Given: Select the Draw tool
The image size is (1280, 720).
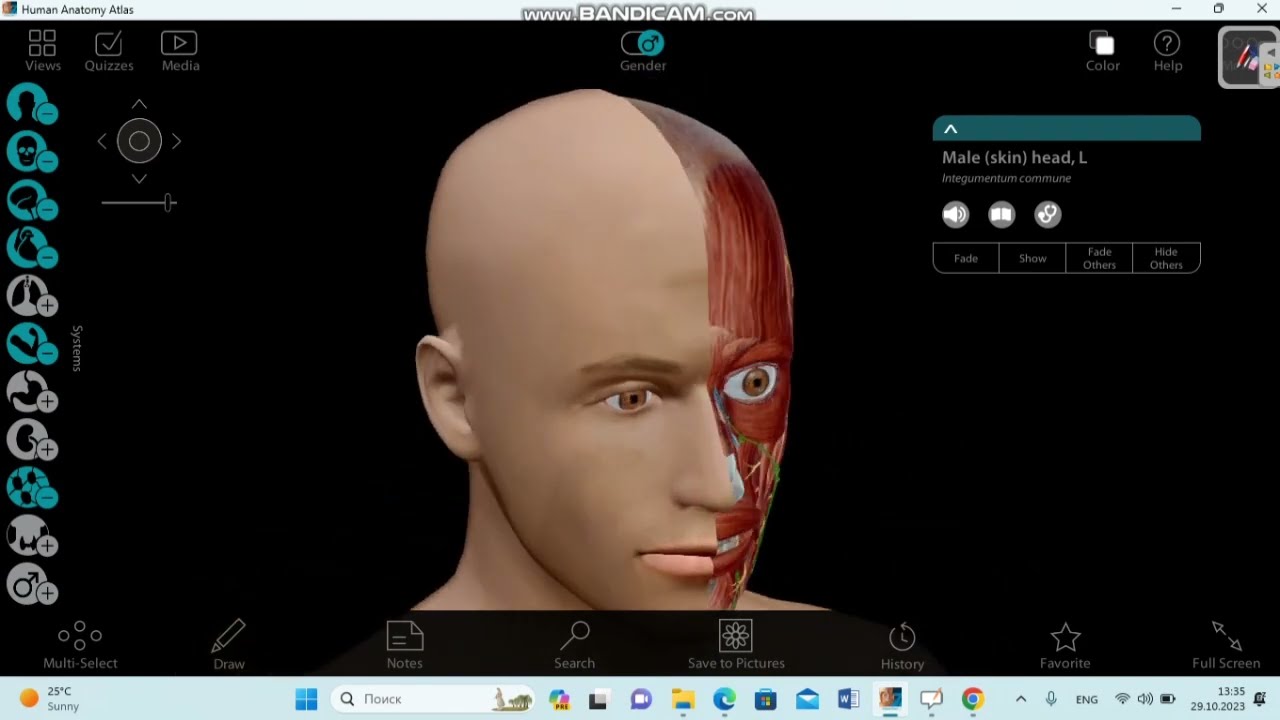Looking at the screenshot, I should pos(229,645).
